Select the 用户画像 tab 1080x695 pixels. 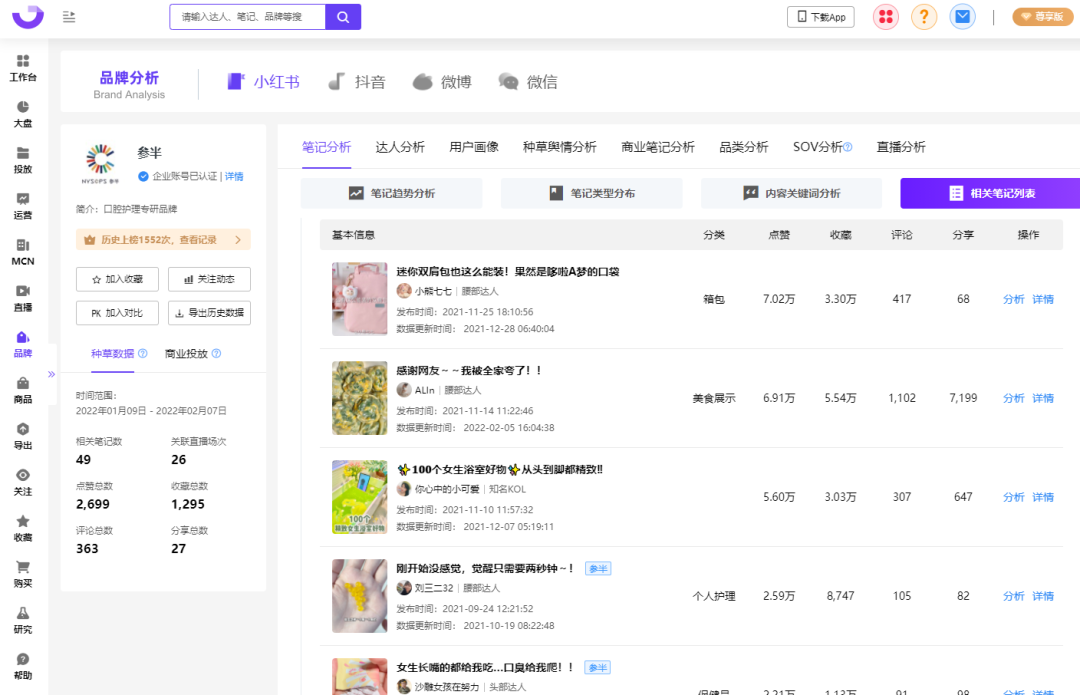click(x=474, y=147)
